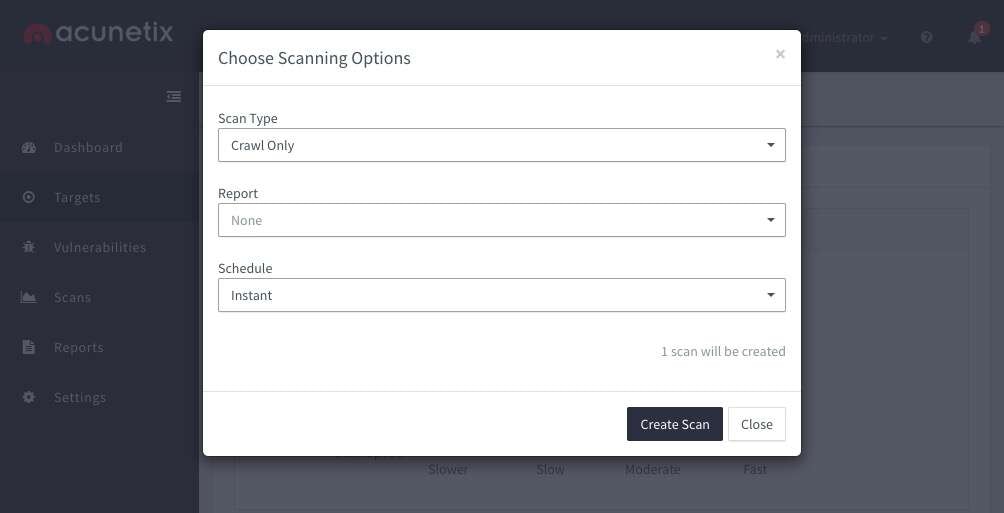Collapse sidebar with the hamburger icon

pyautogui.click(x=174, y=97)
